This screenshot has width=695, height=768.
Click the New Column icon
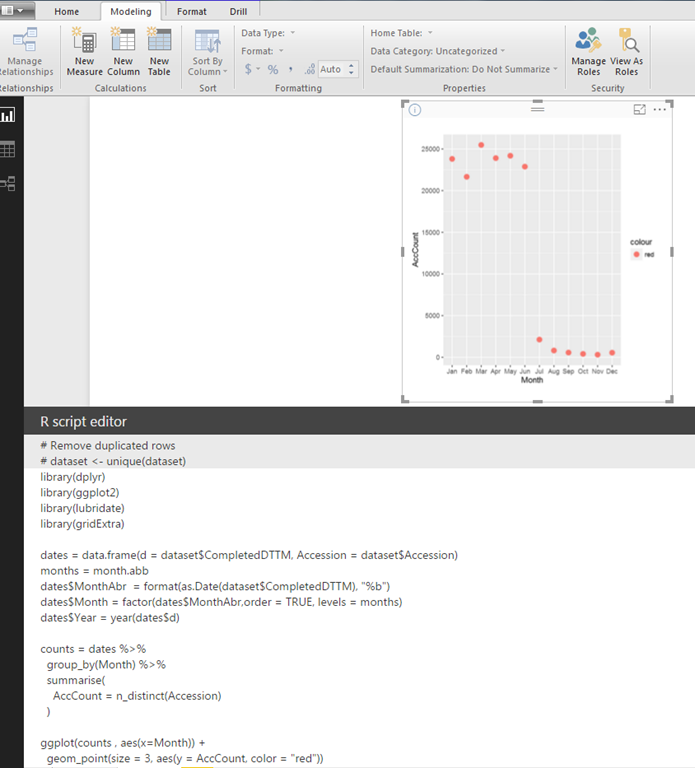click(123, 41)
